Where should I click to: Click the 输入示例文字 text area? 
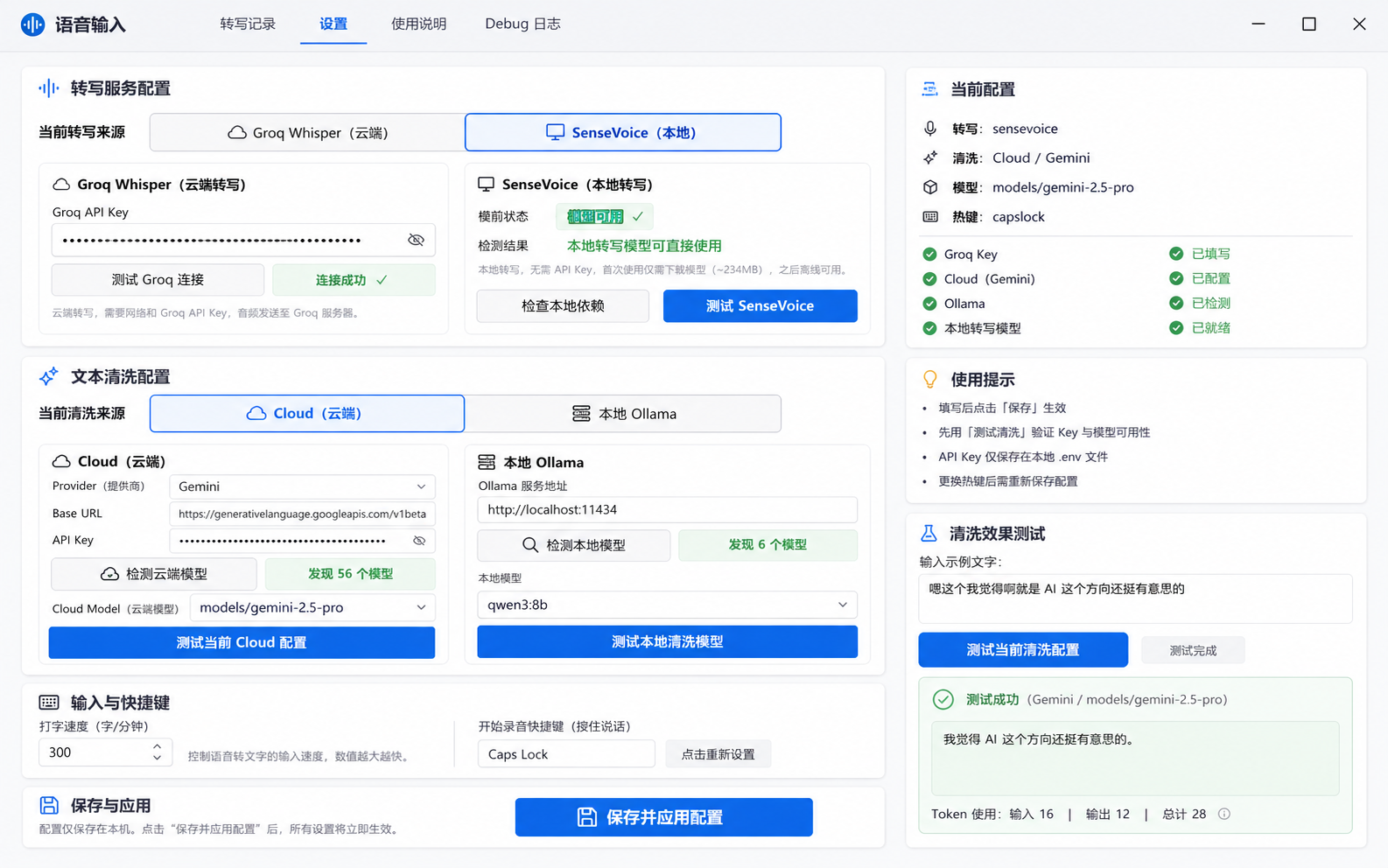click(1135, 598)
